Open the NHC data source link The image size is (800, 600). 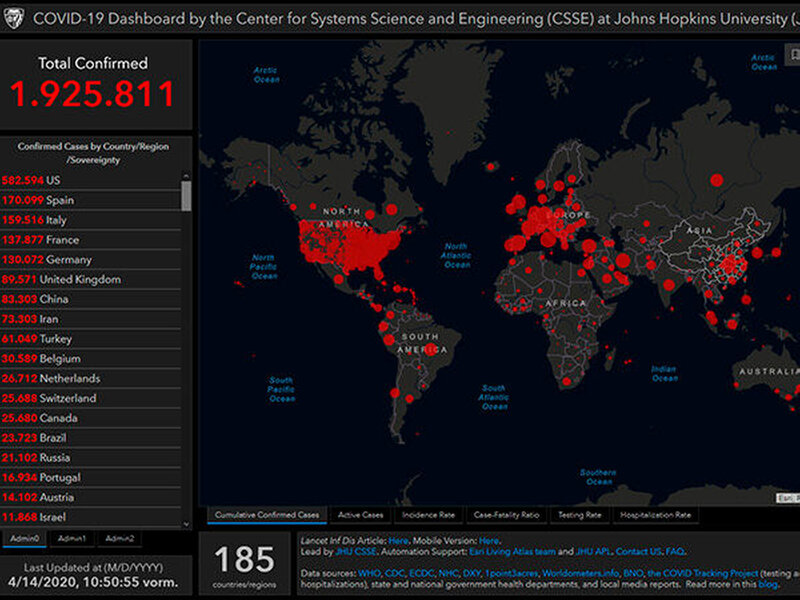pos(448,573)
